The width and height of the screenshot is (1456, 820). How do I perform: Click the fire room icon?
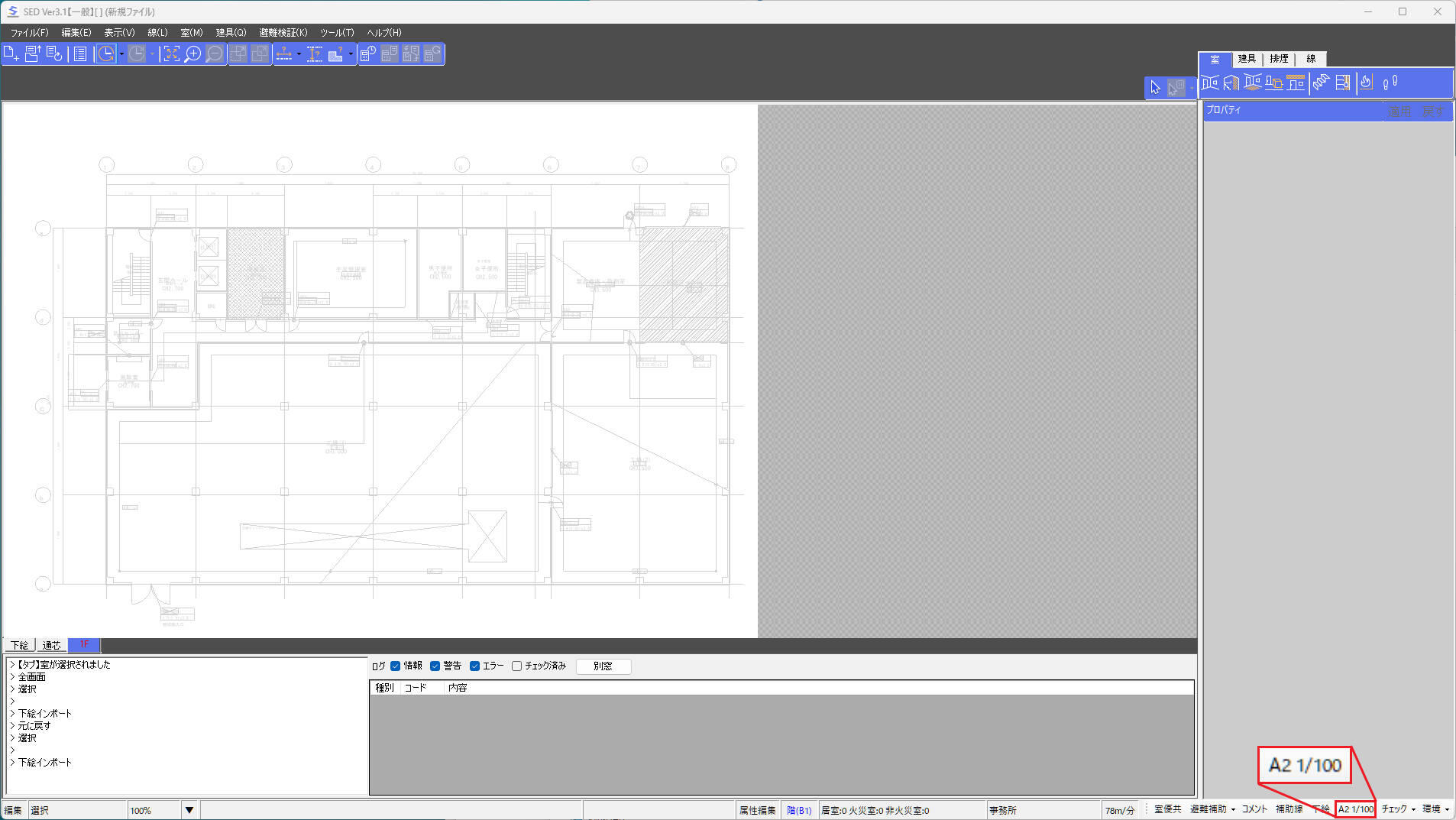[1367, 83]
